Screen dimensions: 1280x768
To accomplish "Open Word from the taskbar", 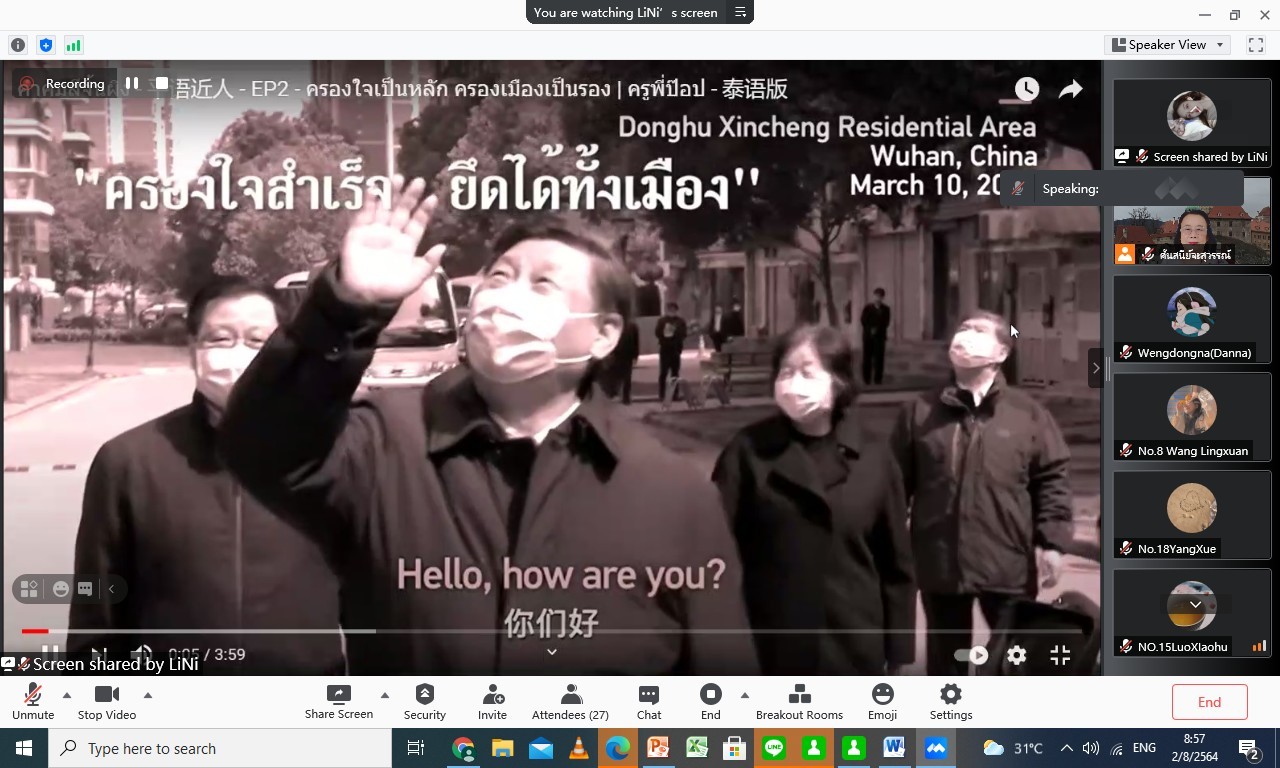I will coord(894,748).
